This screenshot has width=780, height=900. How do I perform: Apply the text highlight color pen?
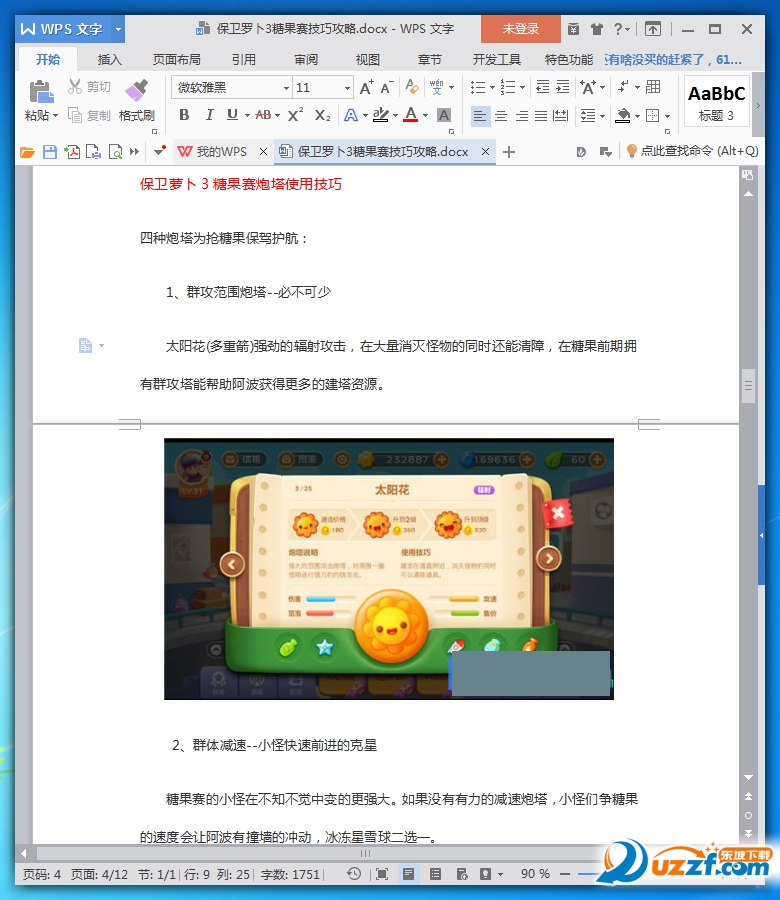[381, 115]
